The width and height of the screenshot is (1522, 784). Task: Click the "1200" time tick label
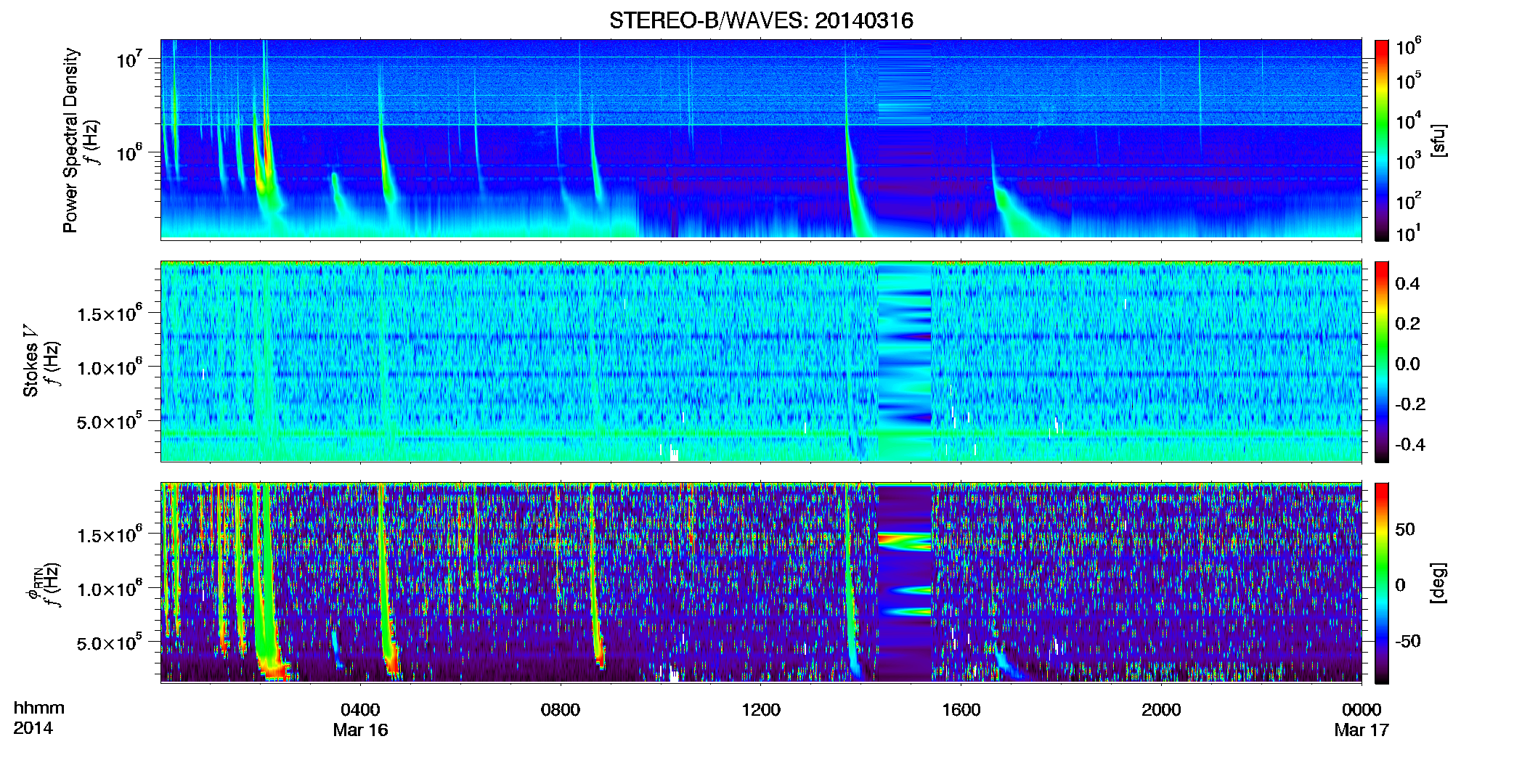point(761,709)
